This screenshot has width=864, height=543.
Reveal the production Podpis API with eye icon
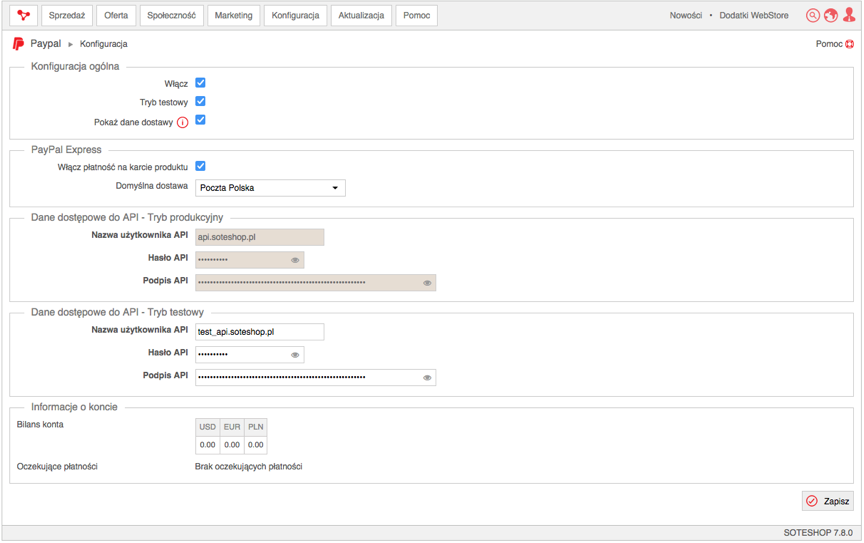coord(427,283)
